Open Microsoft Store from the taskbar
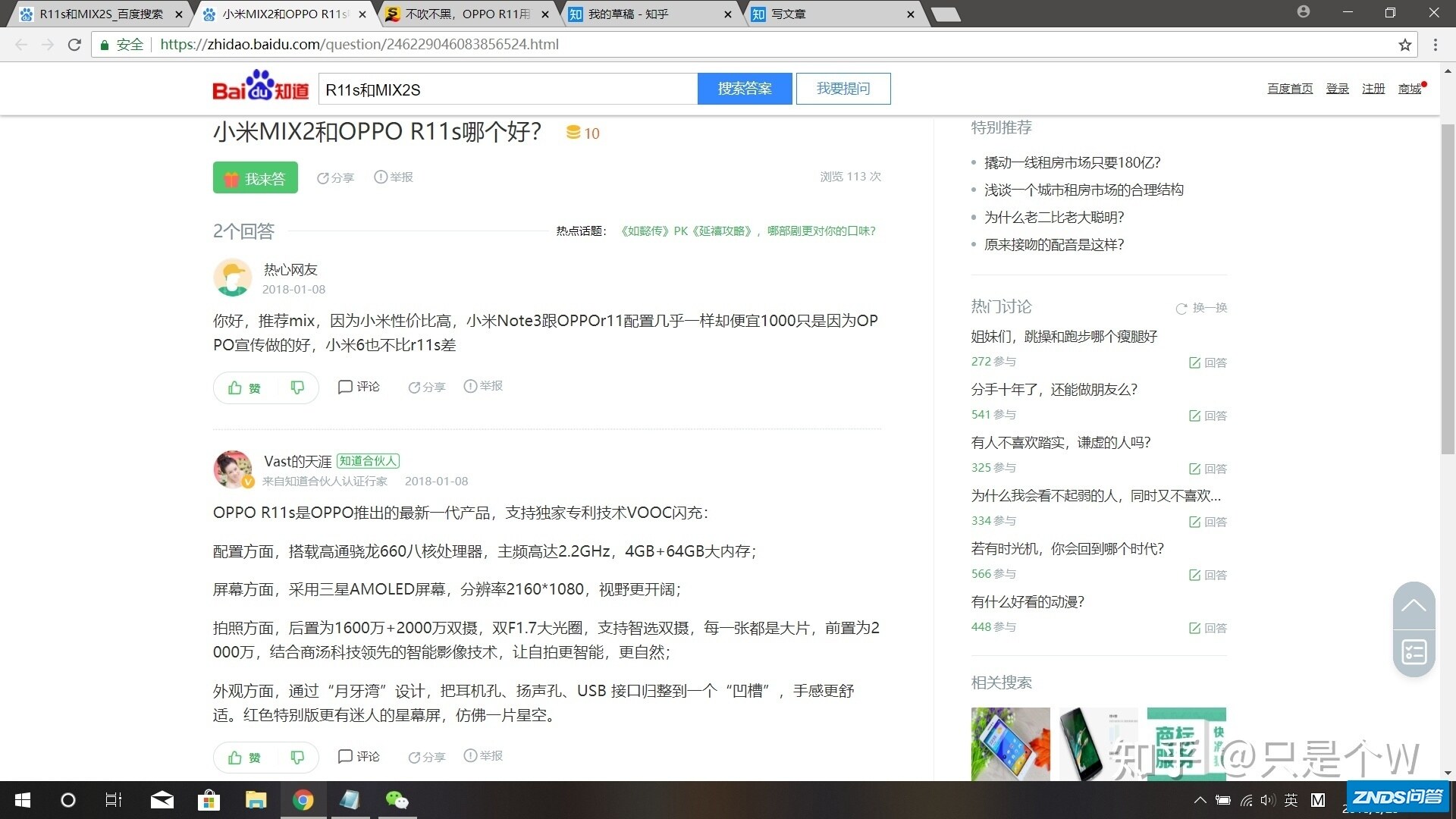Image resolution: width=1456 pixels, height=819 pixels. [x=209, y=800]
